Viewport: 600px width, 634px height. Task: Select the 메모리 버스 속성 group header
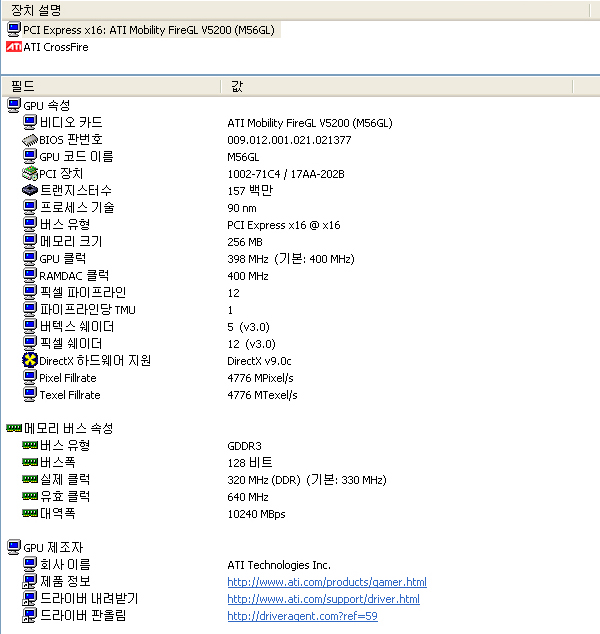point(60,428)
